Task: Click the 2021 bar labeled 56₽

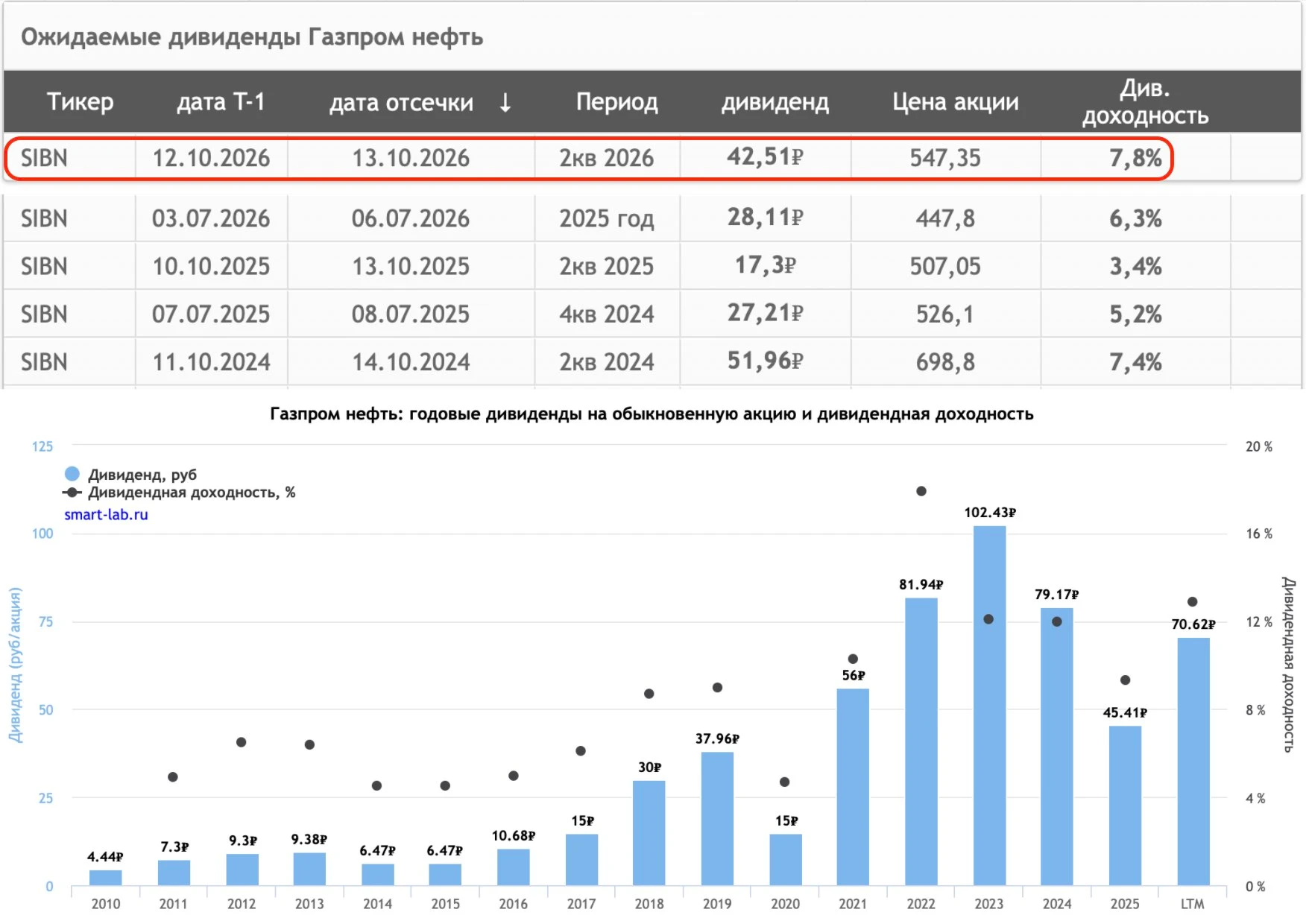Action: (853, 787)
